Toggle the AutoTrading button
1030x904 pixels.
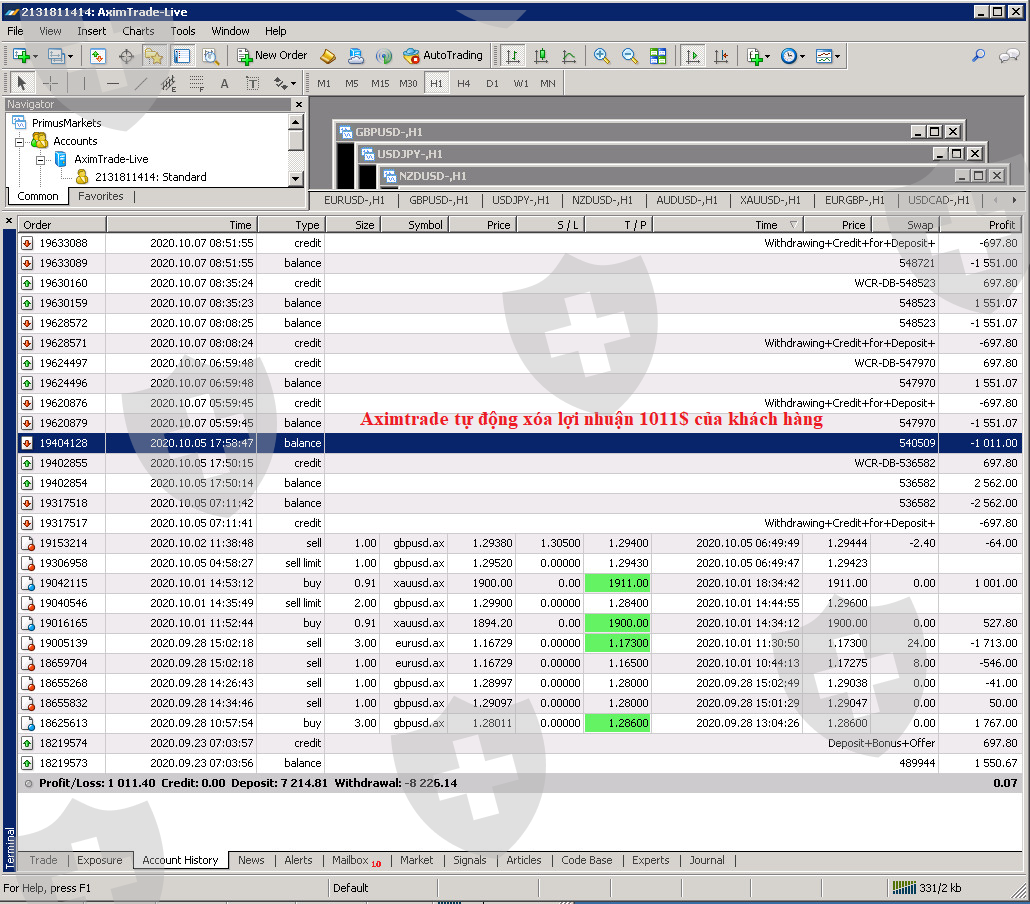442,56
